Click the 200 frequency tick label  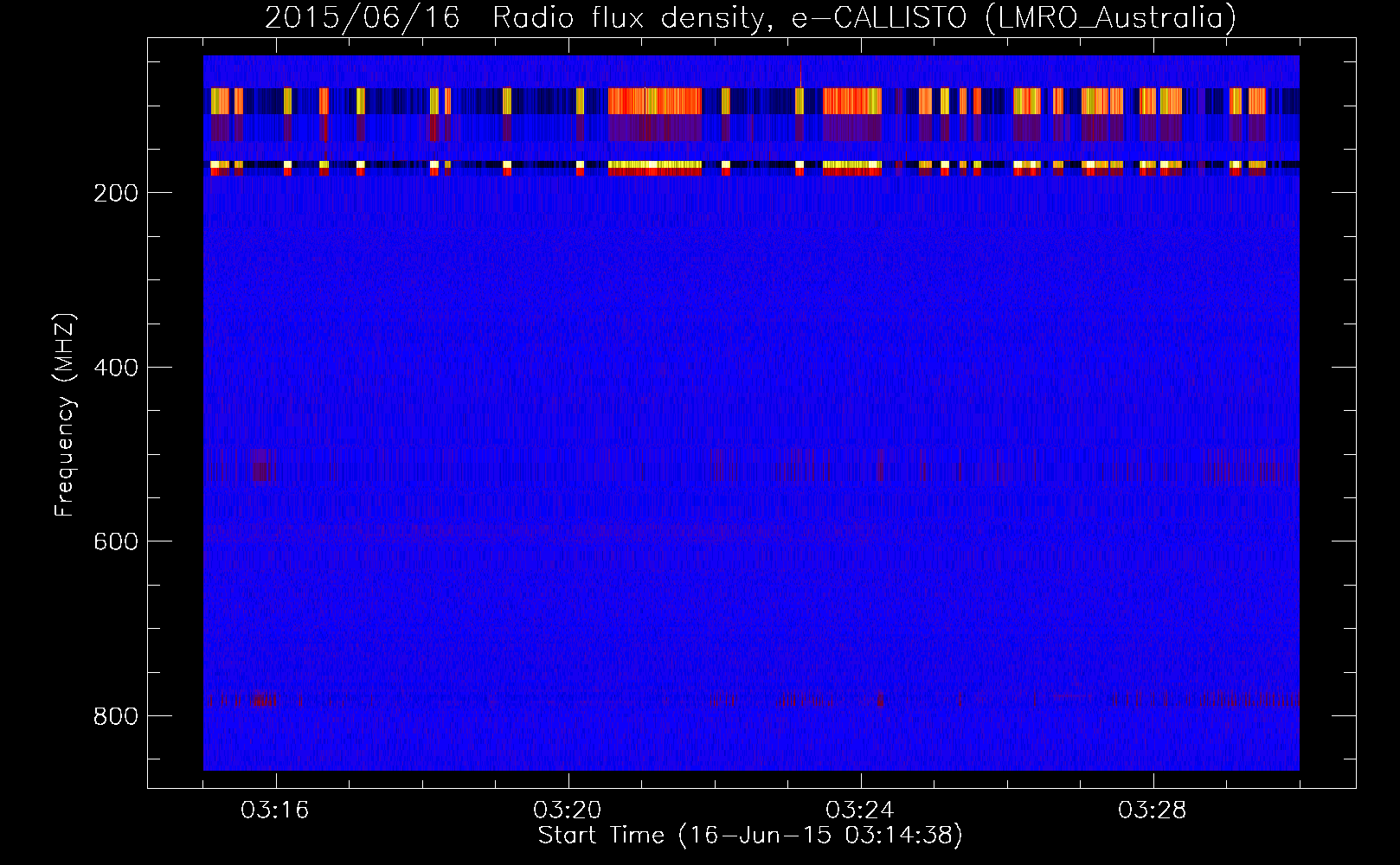pyautogui.click(x=116, y=193)
